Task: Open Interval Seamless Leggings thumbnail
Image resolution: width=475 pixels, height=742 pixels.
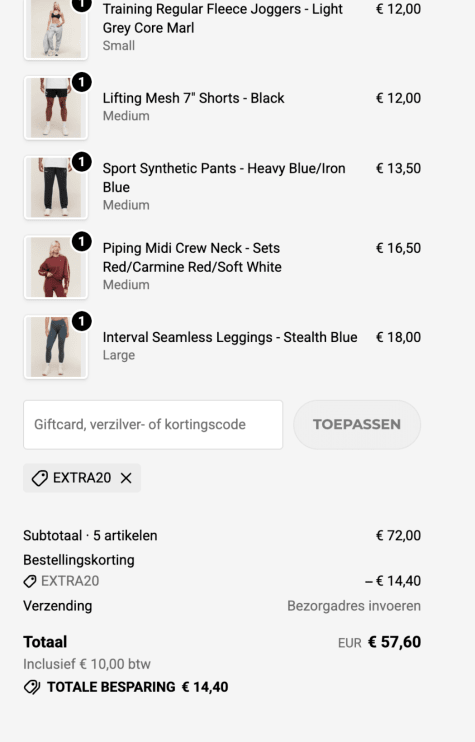Action: (x=56, y=347)
